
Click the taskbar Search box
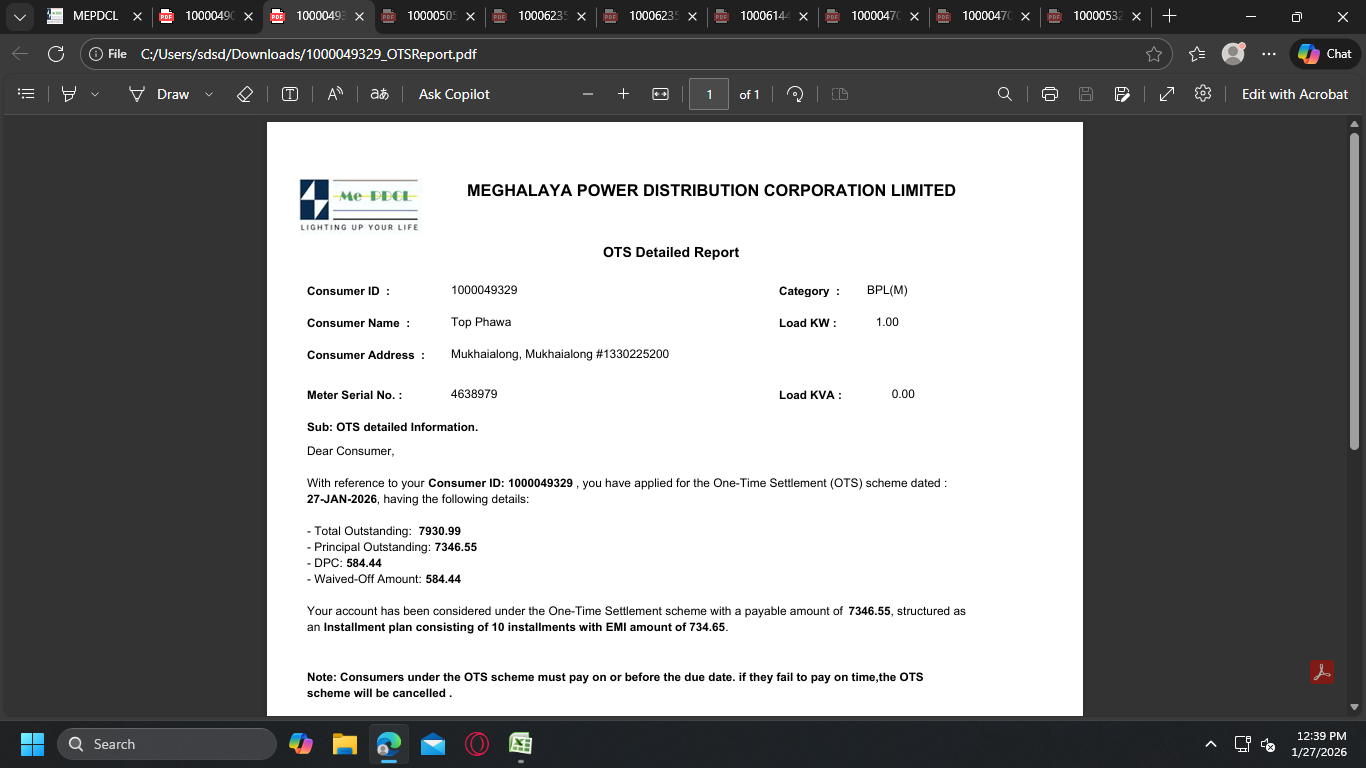point(167,744)
